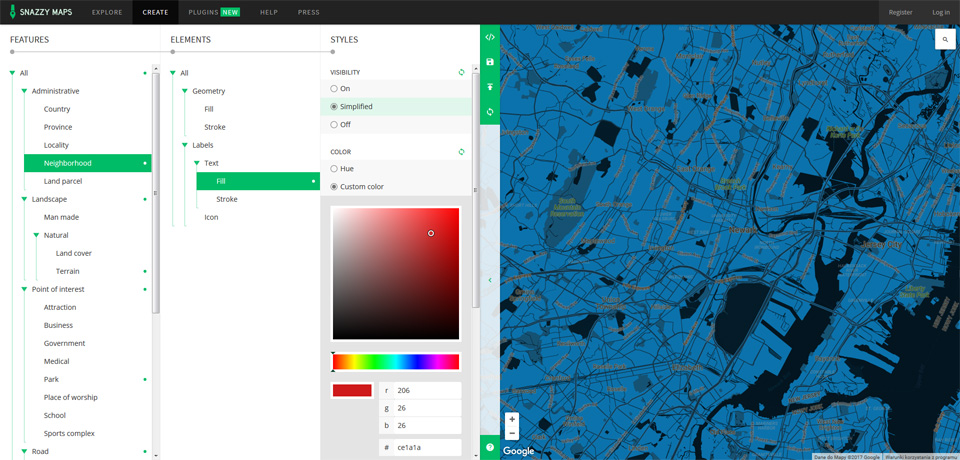Screen dimensions: 960x460
Task: Collapse the Point of interest group
Action: [24, 290]
